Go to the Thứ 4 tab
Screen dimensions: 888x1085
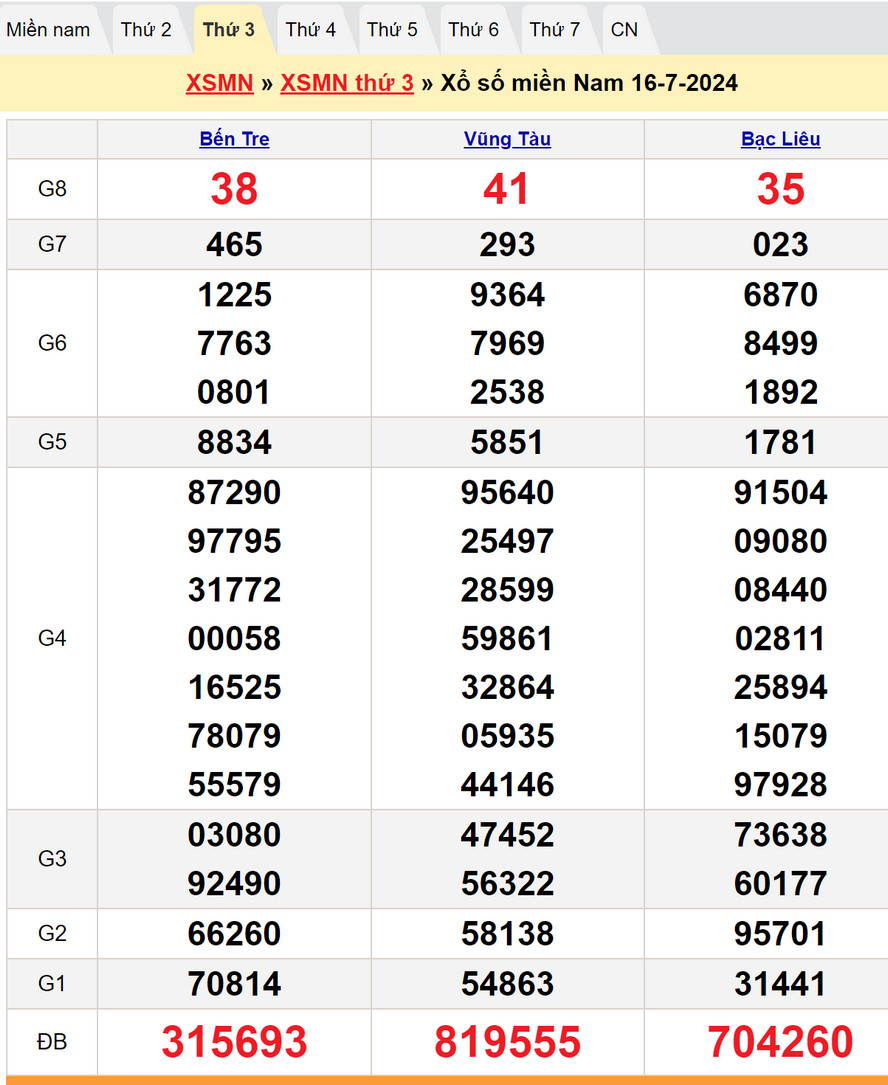coord(310,29)
